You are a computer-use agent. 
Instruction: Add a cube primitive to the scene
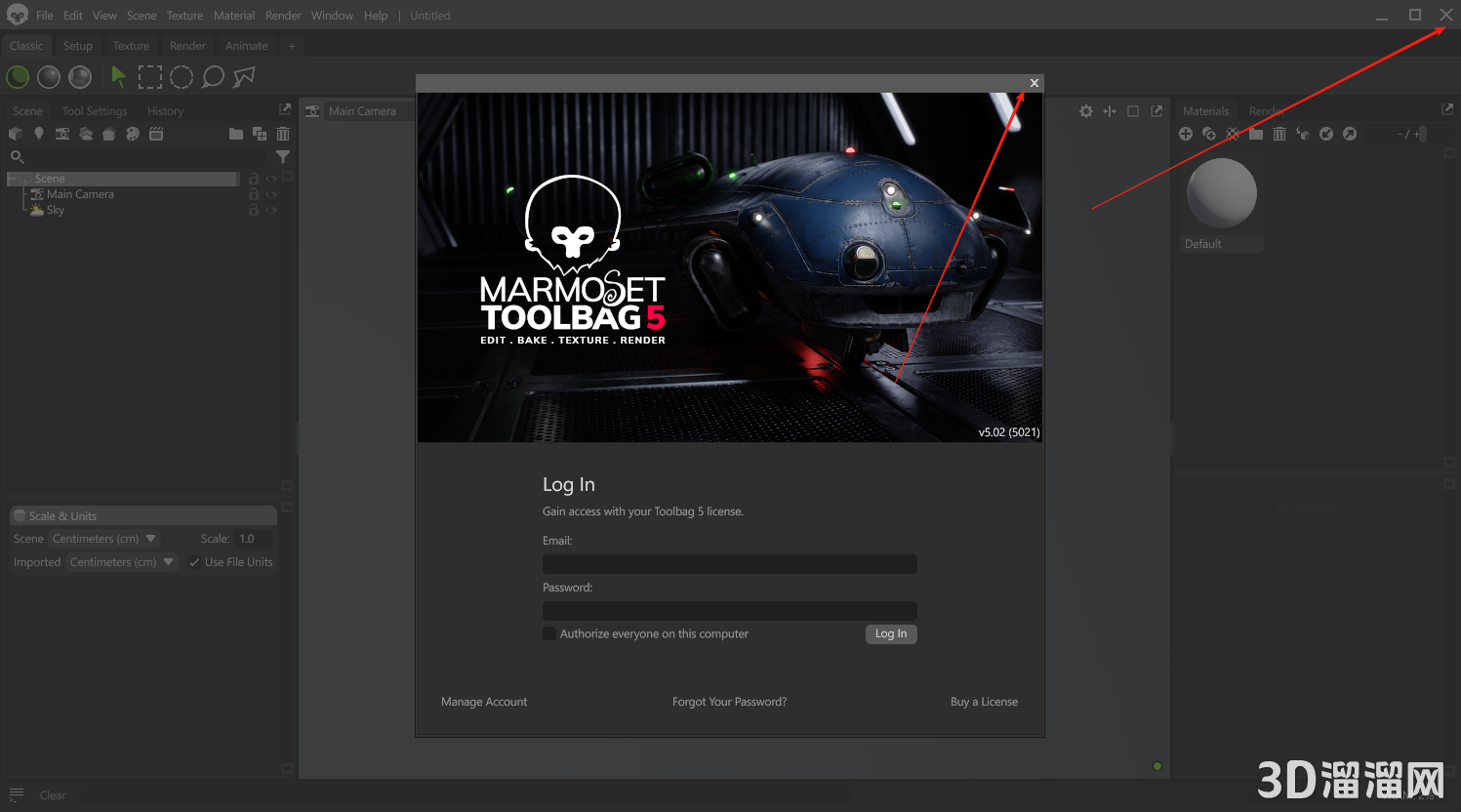click(16, 134)
